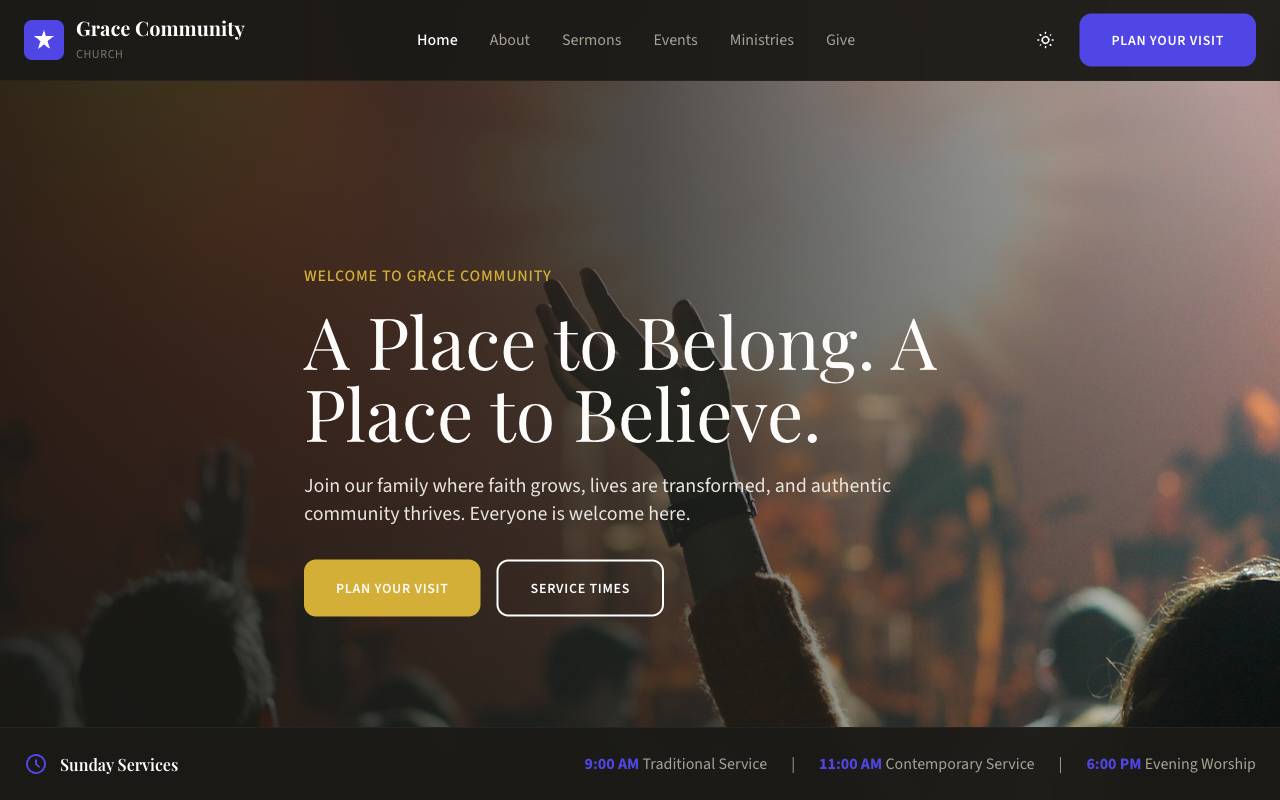Viewport: 1280px width, 800px height.
Task: Click the Welcome to Grace Community tagline
Action: [x=428, y=276]
